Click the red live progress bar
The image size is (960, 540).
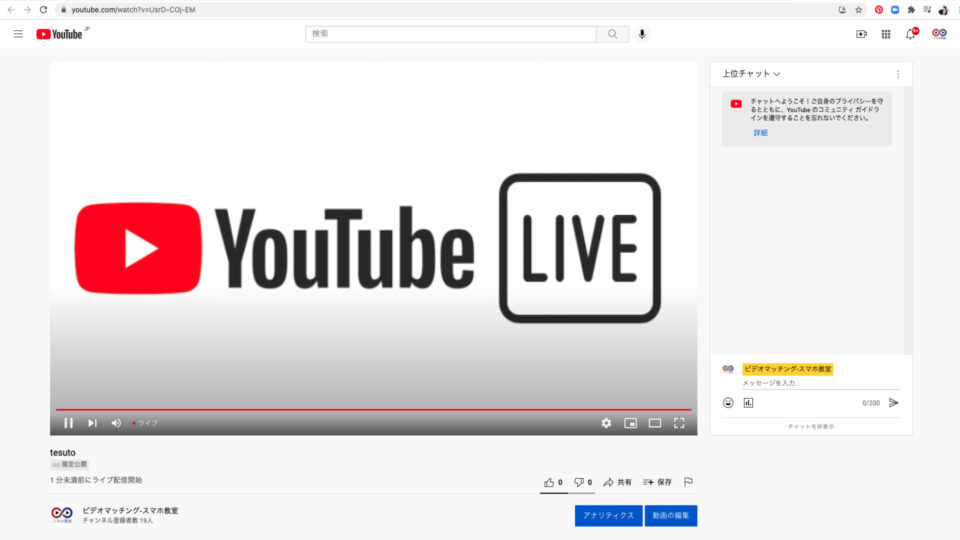[373, 409]
